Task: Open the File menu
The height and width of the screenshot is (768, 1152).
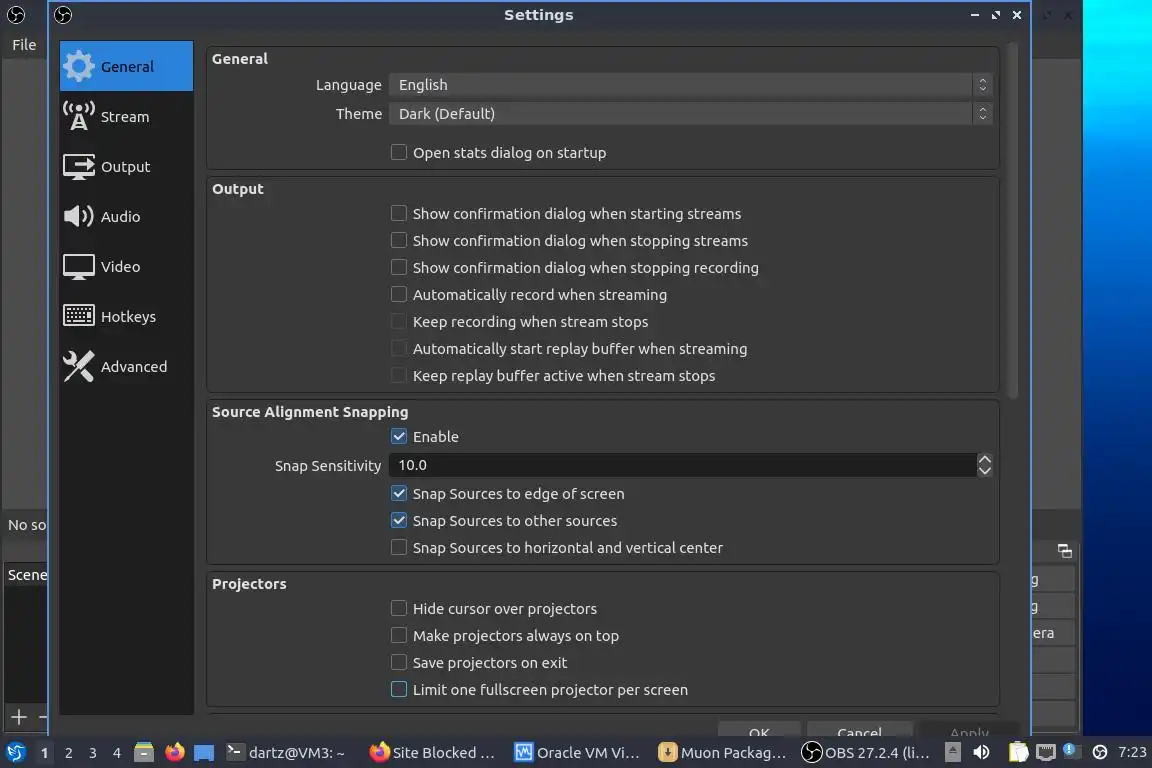Action: coord(24,44)
